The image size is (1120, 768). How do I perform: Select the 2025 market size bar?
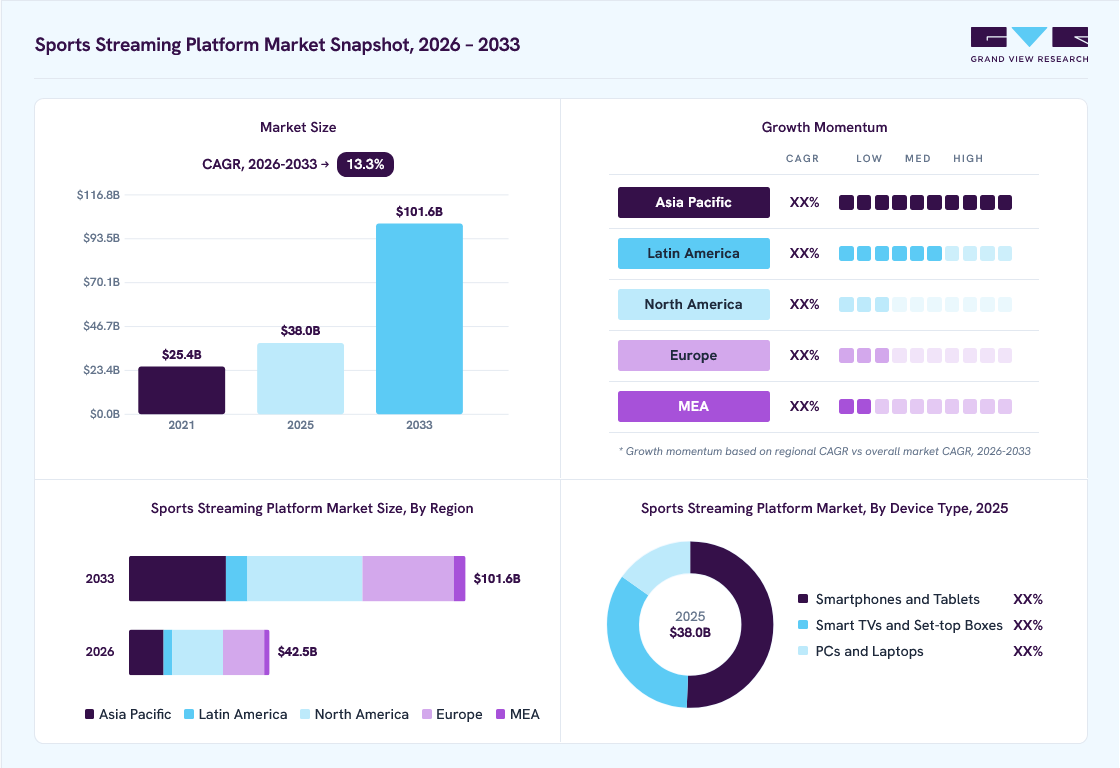300,379
